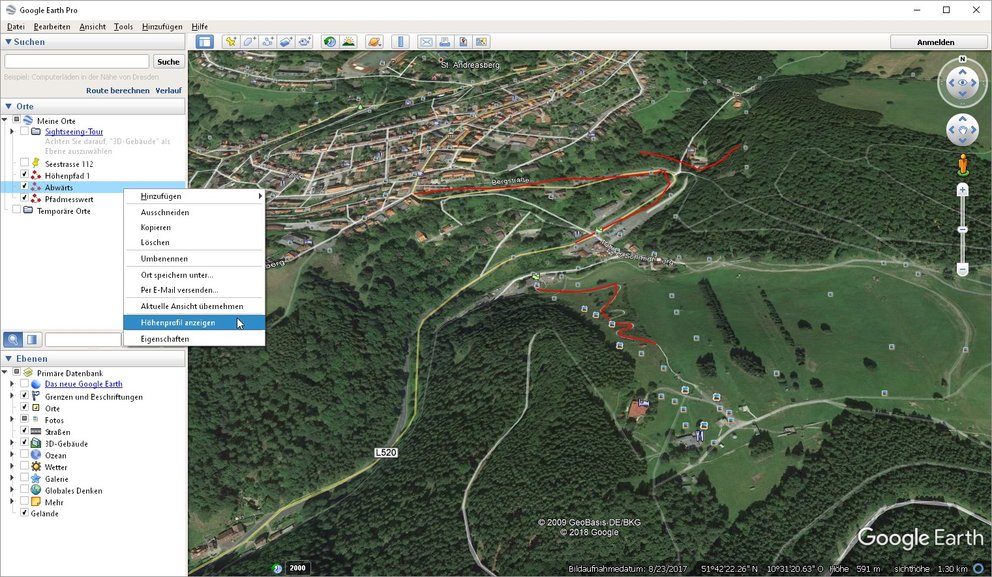Select the Pfadmesswert path entry
The height and width of the screenshot is (577, 992).
69,199
